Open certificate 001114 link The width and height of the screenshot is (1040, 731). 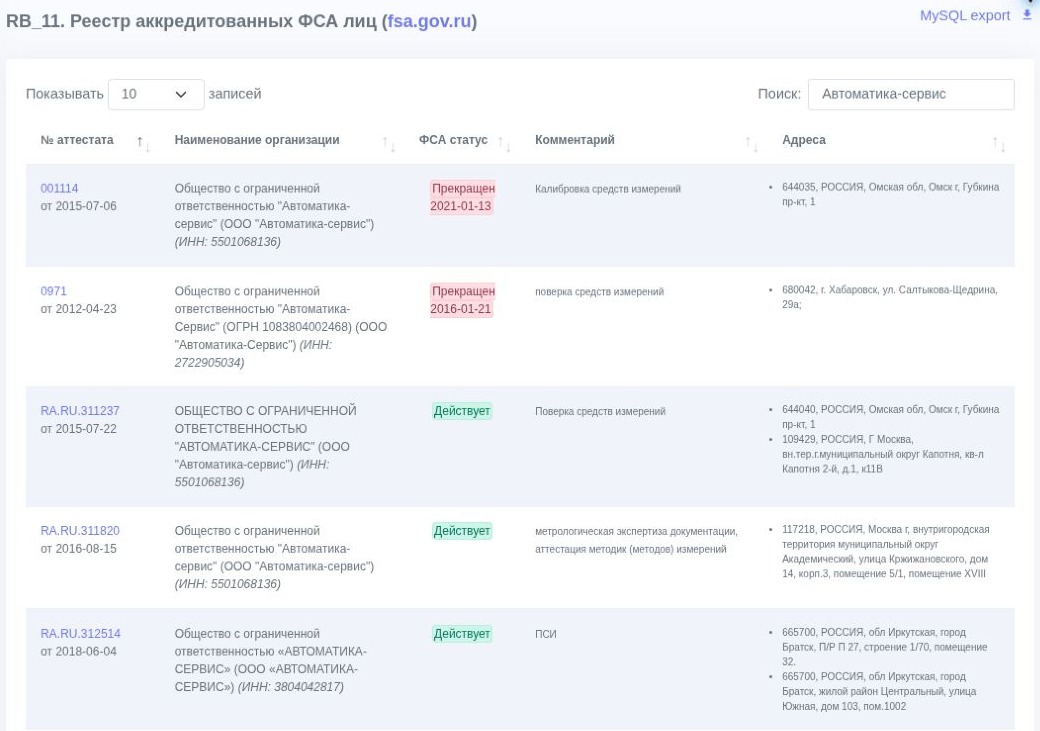[59, 188]
